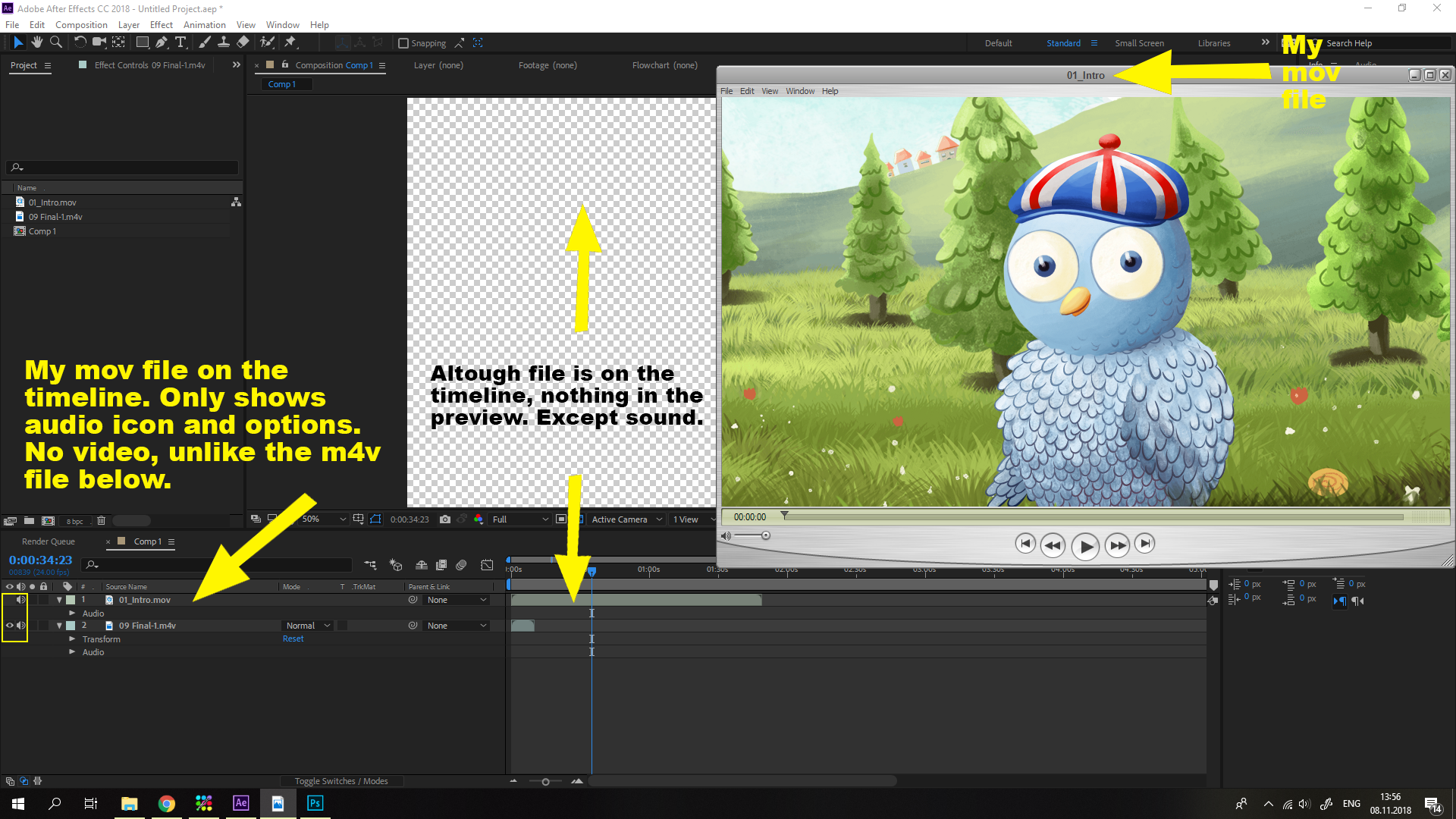Viewport: 1456px width, 819px height.
Task: Toggle solo switch on 09 Final-1.m4v
Action: coord(31,625)
